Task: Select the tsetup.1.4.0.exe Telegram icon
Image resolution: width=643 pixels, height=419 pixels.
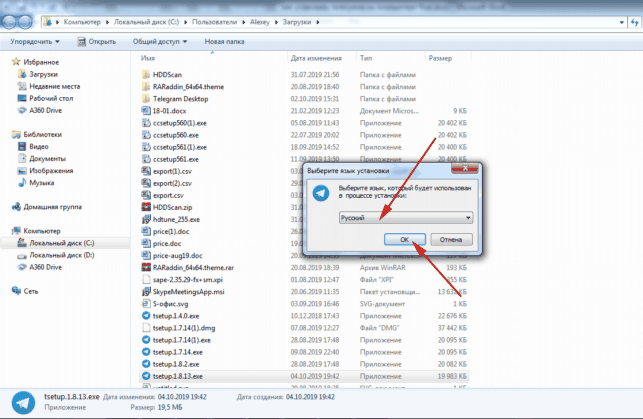Action: (146, 316)
